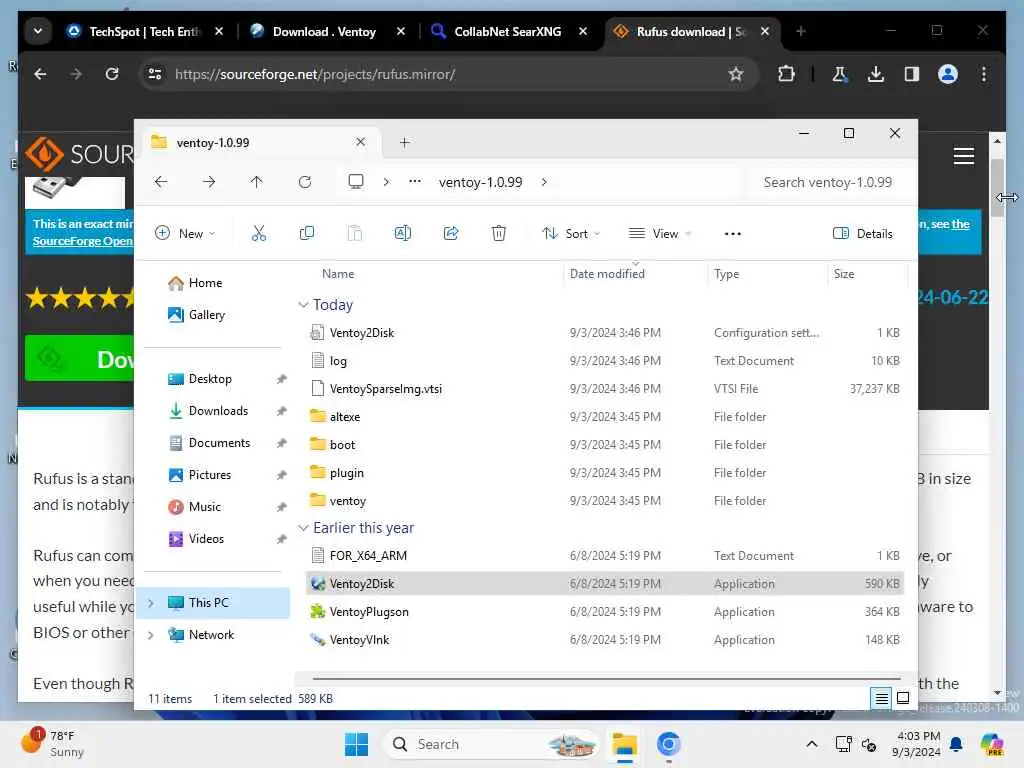Show hidden system tray icons
The height and width of the screenshot is (768, 1024).
812,744
